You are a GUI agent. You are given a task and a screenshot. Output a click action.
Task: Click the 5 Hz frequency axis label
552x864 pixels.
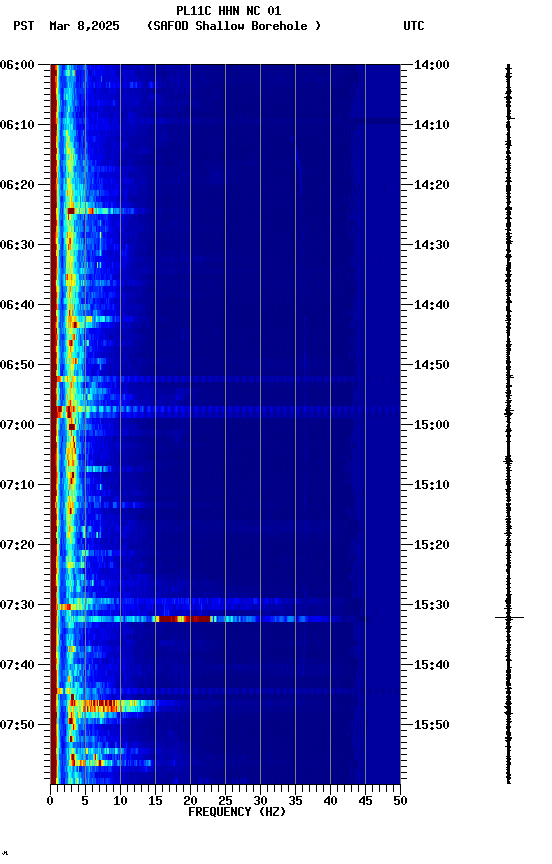(85, 801)
